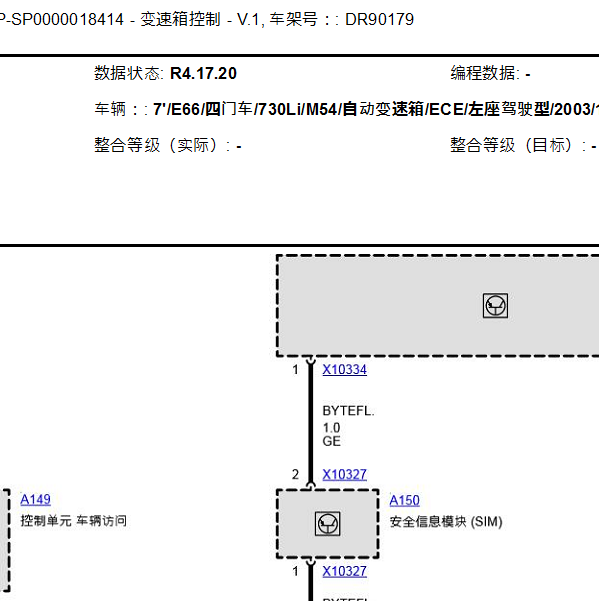Screen dimensions: 599x601
Task: Click the dashed A150 module box
Action: pyautogui.click(x=327, y=524)
